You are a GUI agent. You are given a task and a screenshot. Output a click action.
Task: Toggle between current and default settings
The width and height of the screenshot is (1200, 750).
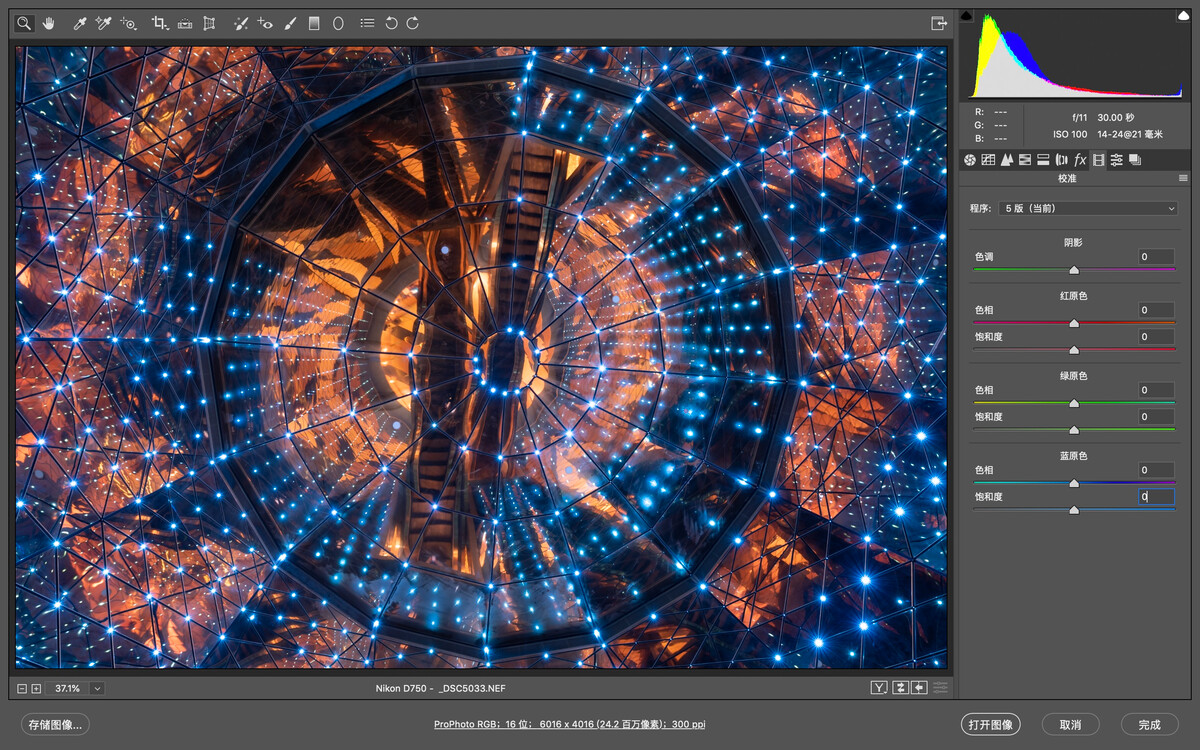tap(940, 688)
